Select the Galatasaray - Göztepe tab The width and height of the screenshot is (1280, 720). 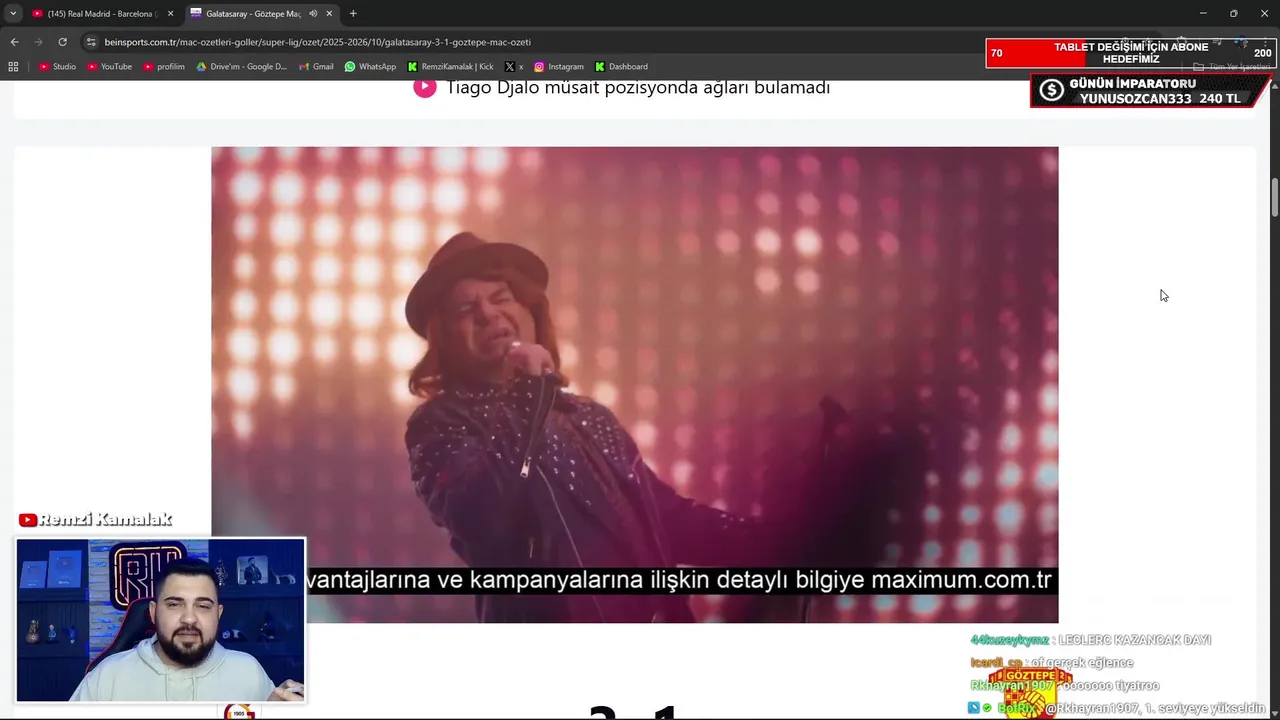coord(260,13)
